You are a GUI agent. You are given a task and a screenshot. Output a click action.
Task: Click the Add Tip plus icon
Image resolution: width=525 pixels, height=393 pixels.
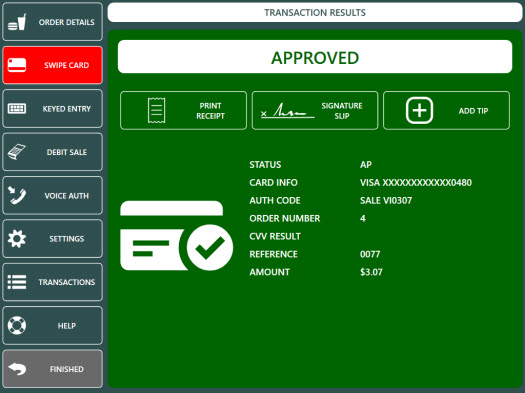pos(419,110)
